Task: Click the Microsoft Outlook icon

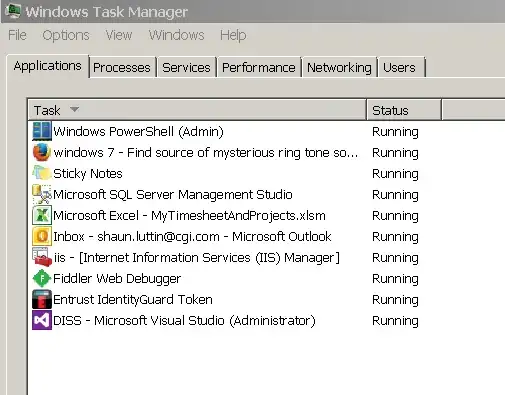Action: (x=42, y=236)
